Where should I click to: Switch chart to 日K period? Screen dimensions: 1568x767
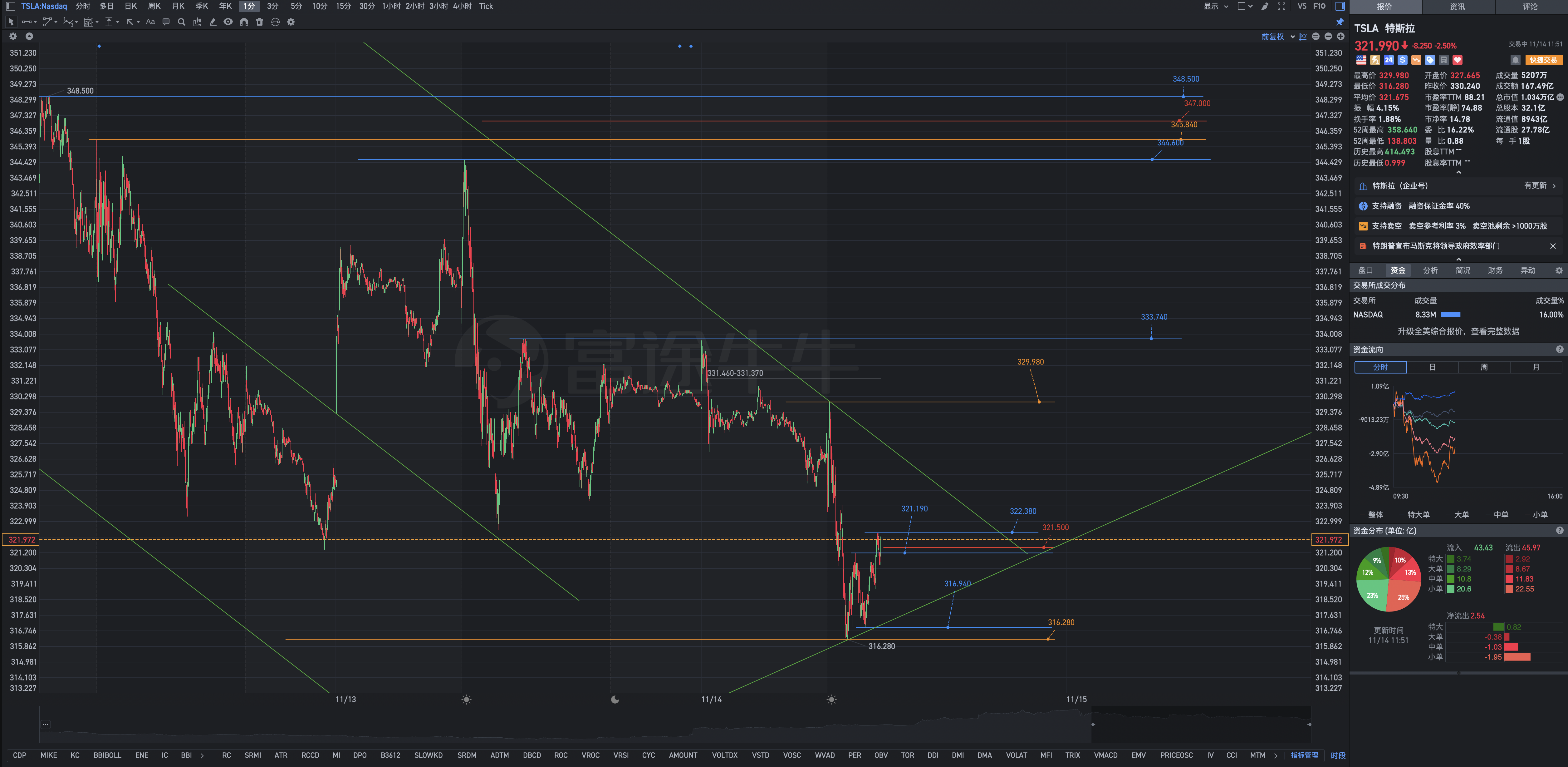(131, 6)
